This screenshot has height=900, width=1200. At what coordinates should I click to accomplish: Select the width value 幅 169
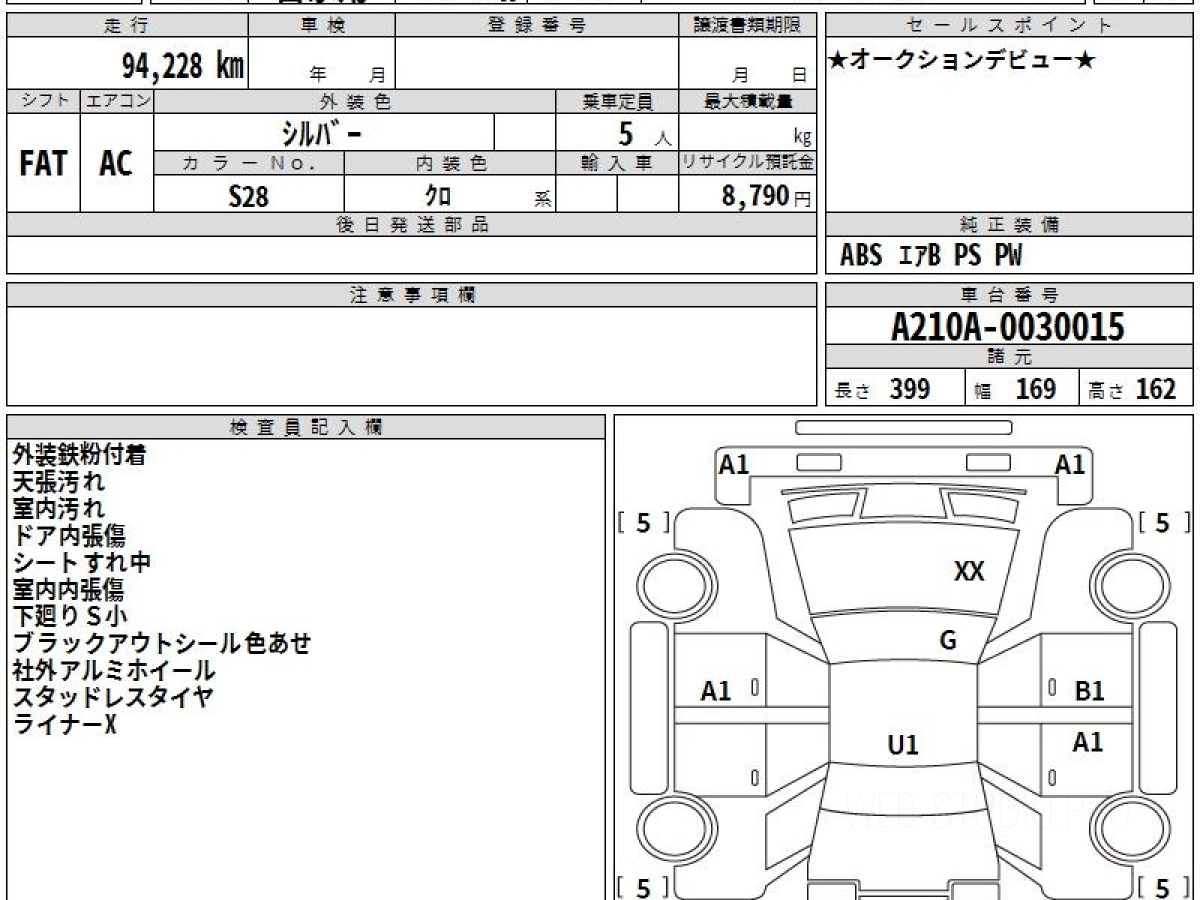[1015, 390]
